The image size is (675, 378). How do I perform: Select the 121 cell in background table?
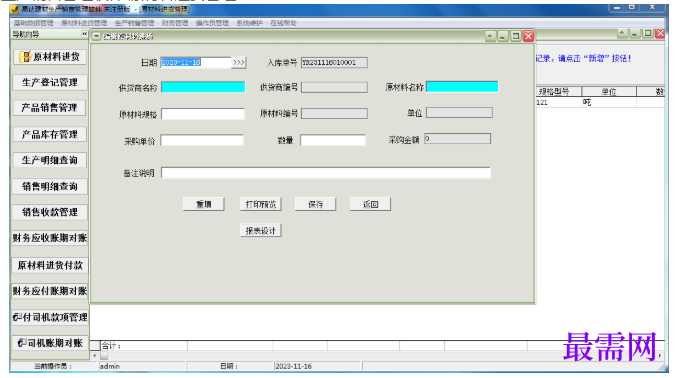click(x=558, y=102)
